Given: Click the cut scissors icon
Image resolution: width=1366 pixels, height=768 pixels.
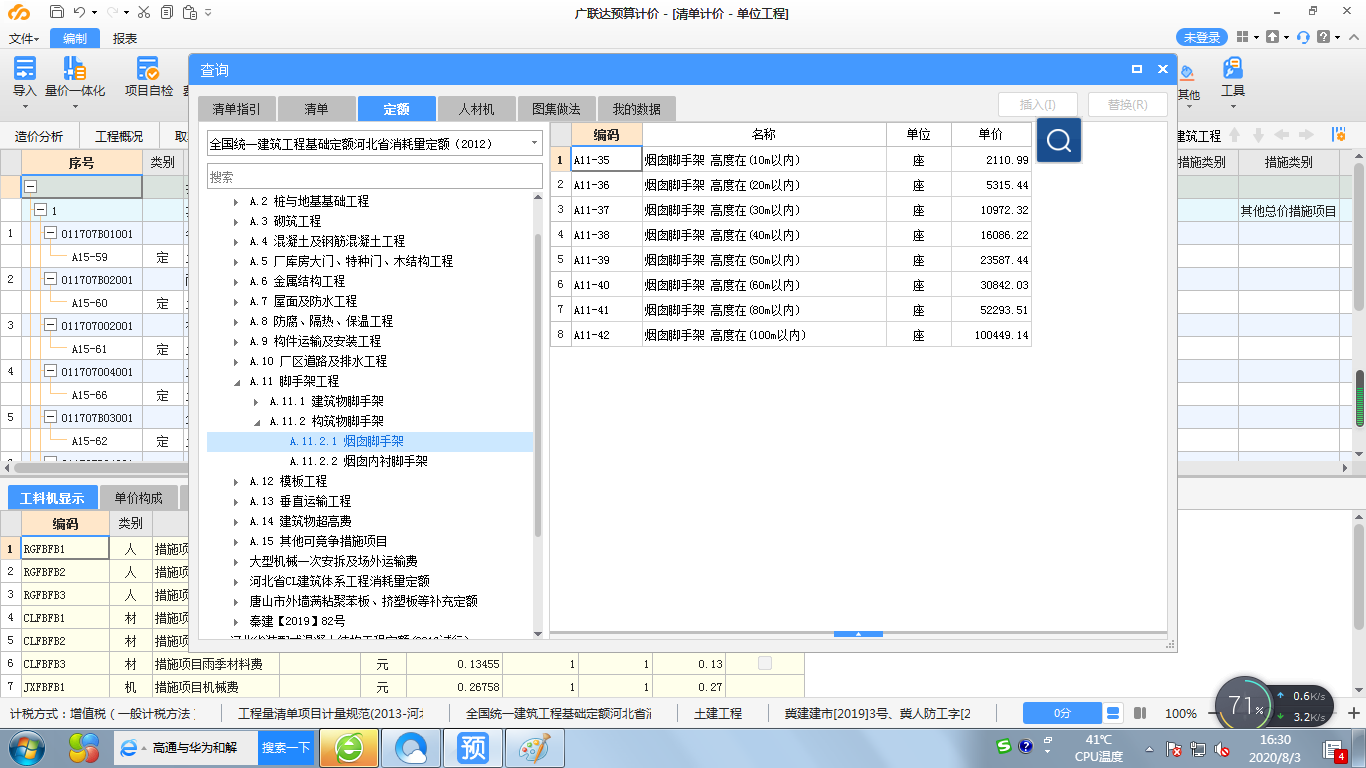Looking at the screenshot, I should pyautogui.click(x=143, y=12).
